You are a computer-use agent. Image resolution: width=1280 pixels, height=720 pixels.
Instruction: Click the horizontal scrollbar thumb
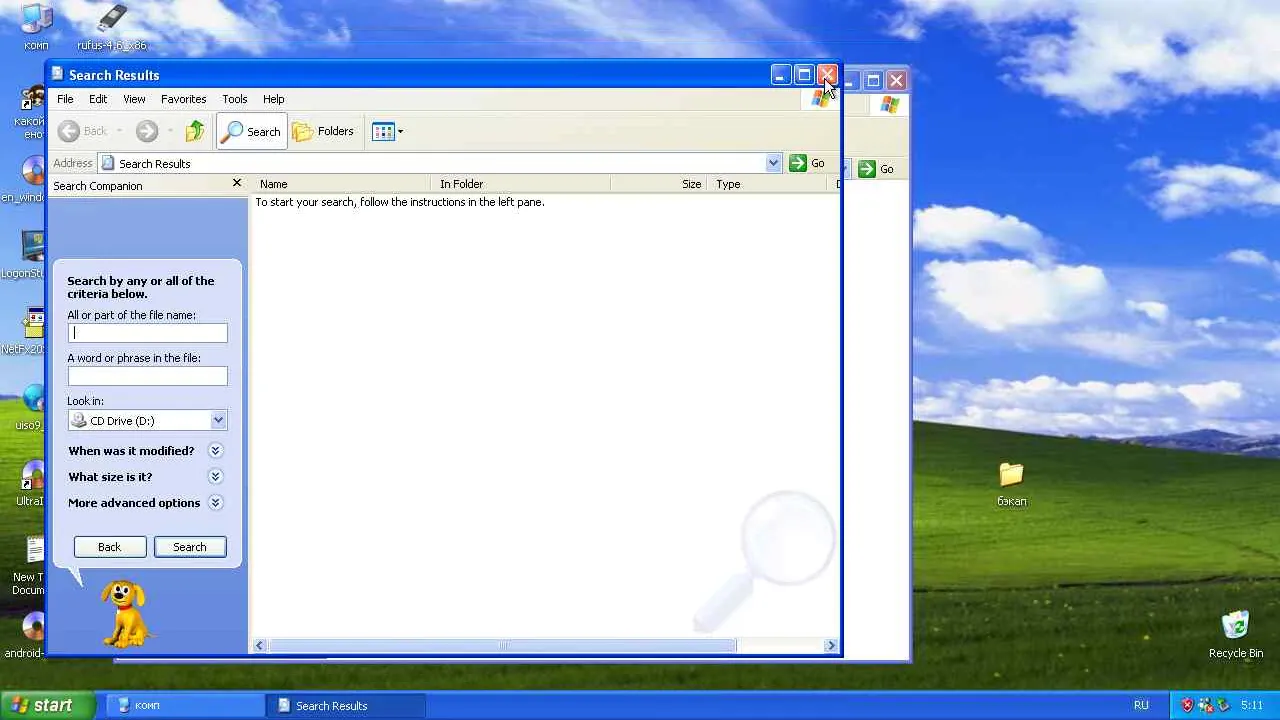click(x=502, y=646)
